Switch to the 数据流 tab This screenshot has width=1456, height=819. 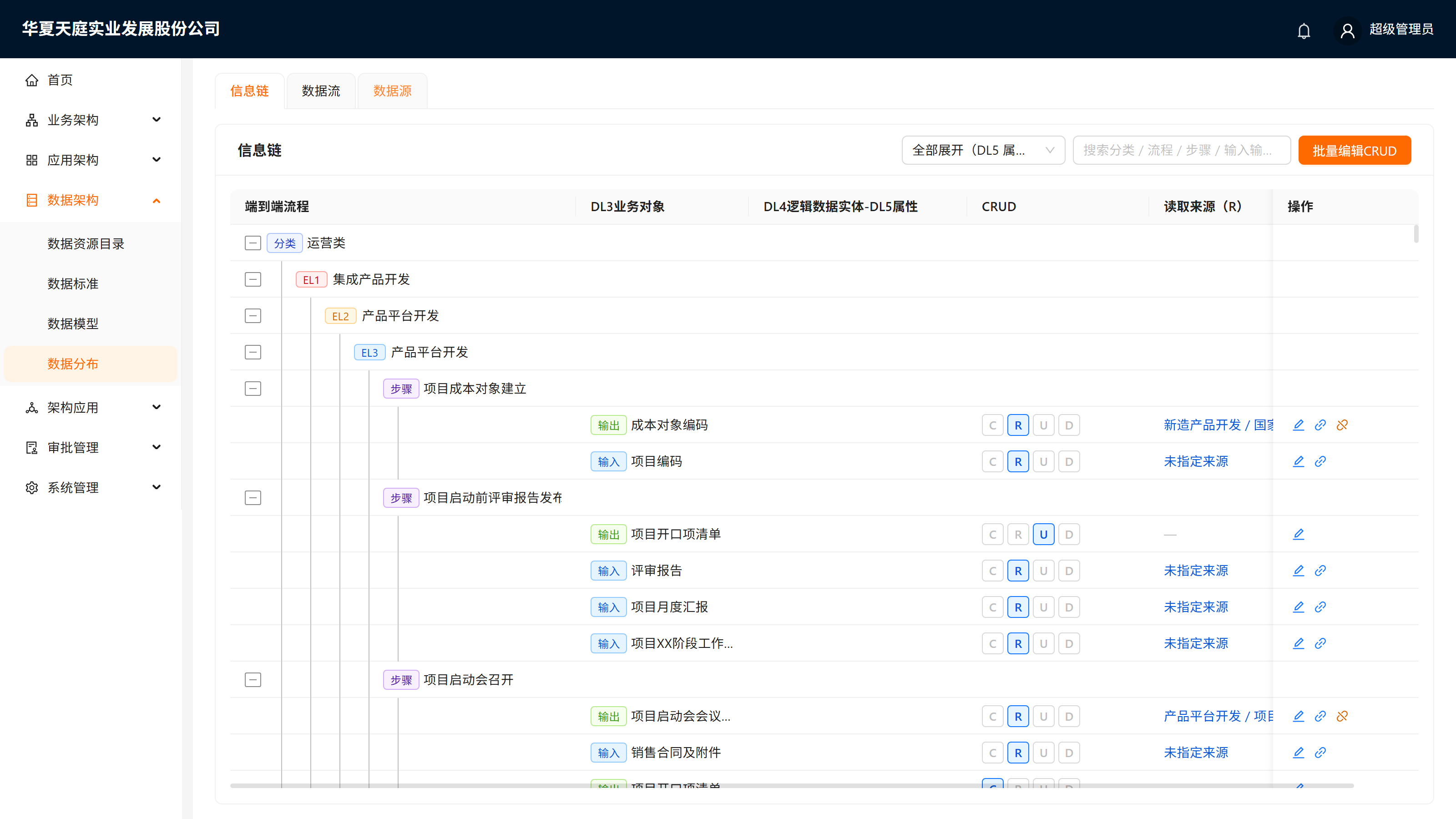click(x=321, y=91)
